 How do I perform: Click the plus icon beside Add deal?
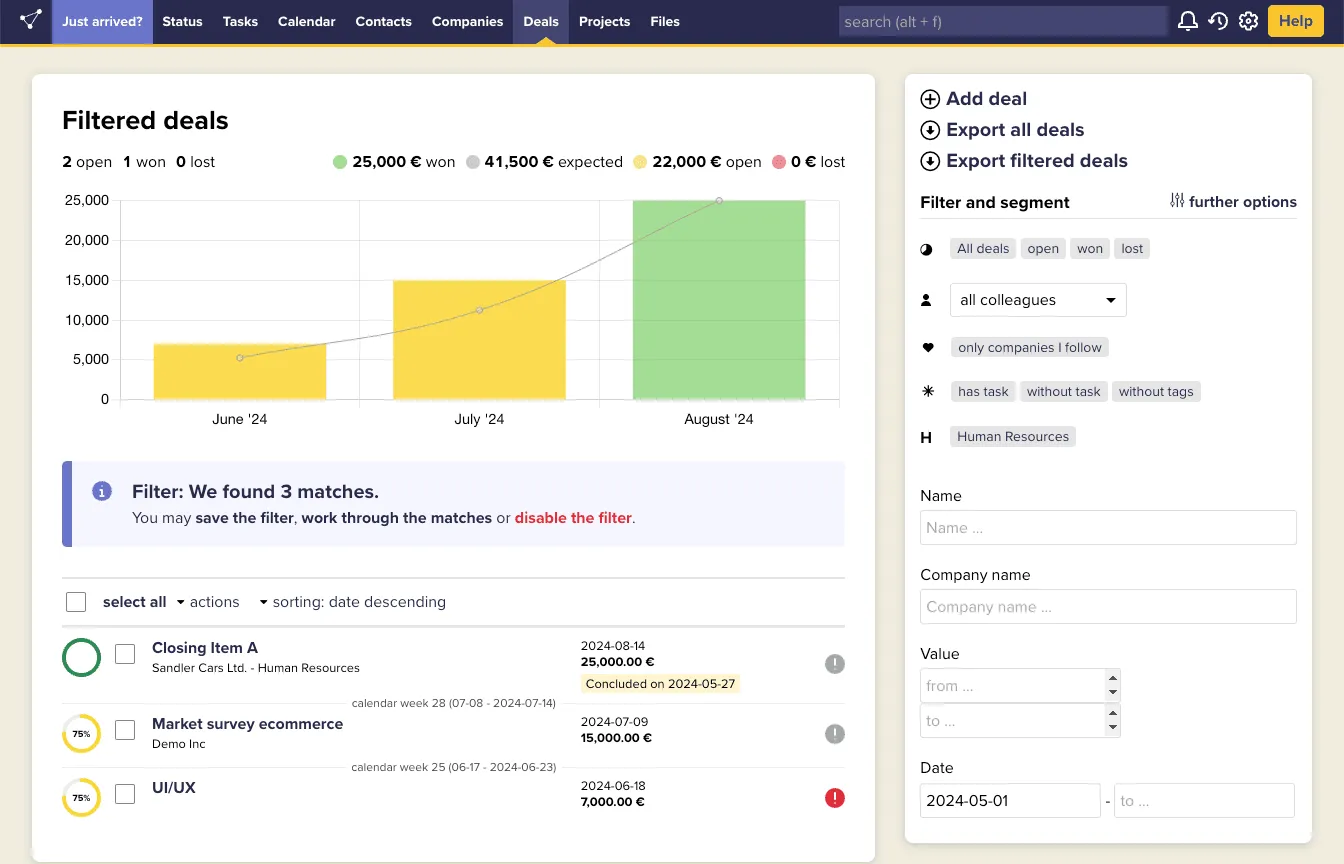[930, 99]
